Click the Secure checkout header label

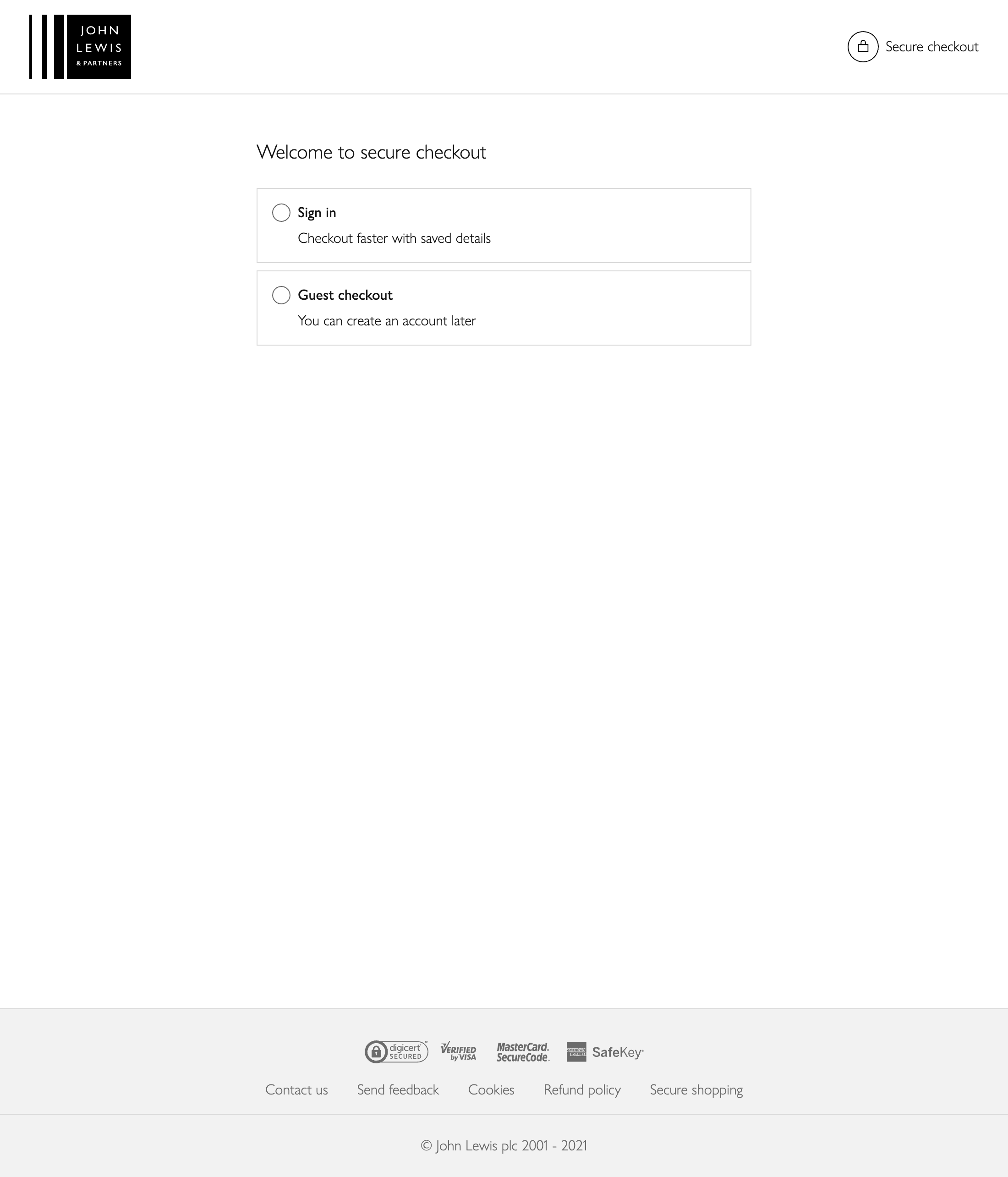(932, 47)
